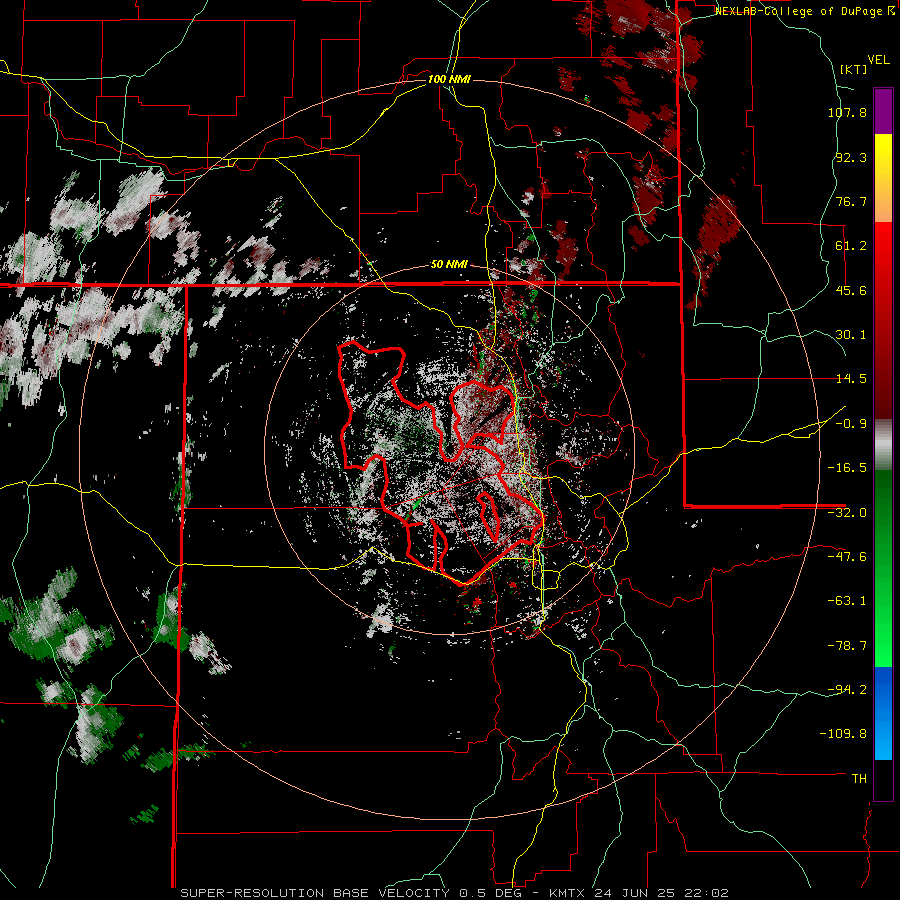Select the -16.5 velocity scale value
This screenshot has height=900, width=900.
pos(847,468)
